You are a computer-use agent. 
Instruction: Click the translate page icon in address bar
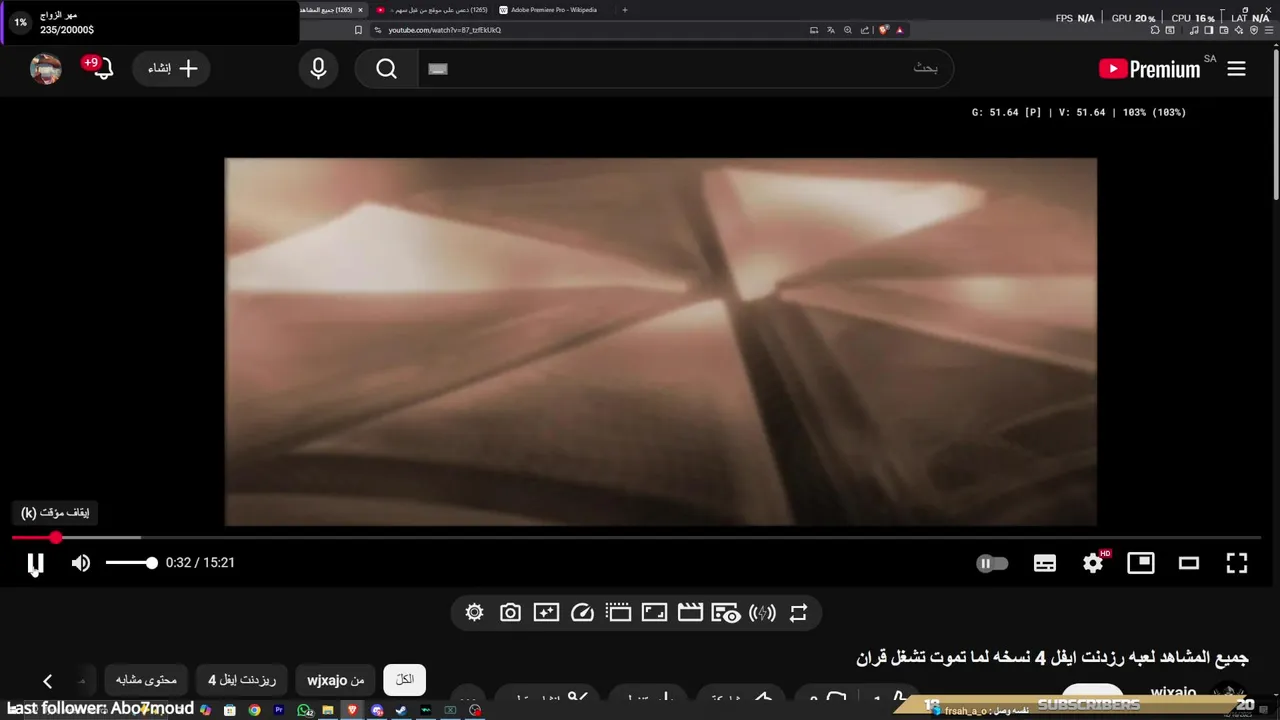click(831, 30)
